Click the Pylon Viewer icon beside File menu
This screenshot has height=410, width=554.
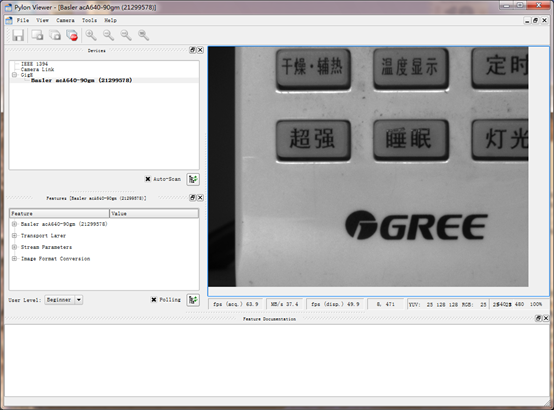point(9,20)
